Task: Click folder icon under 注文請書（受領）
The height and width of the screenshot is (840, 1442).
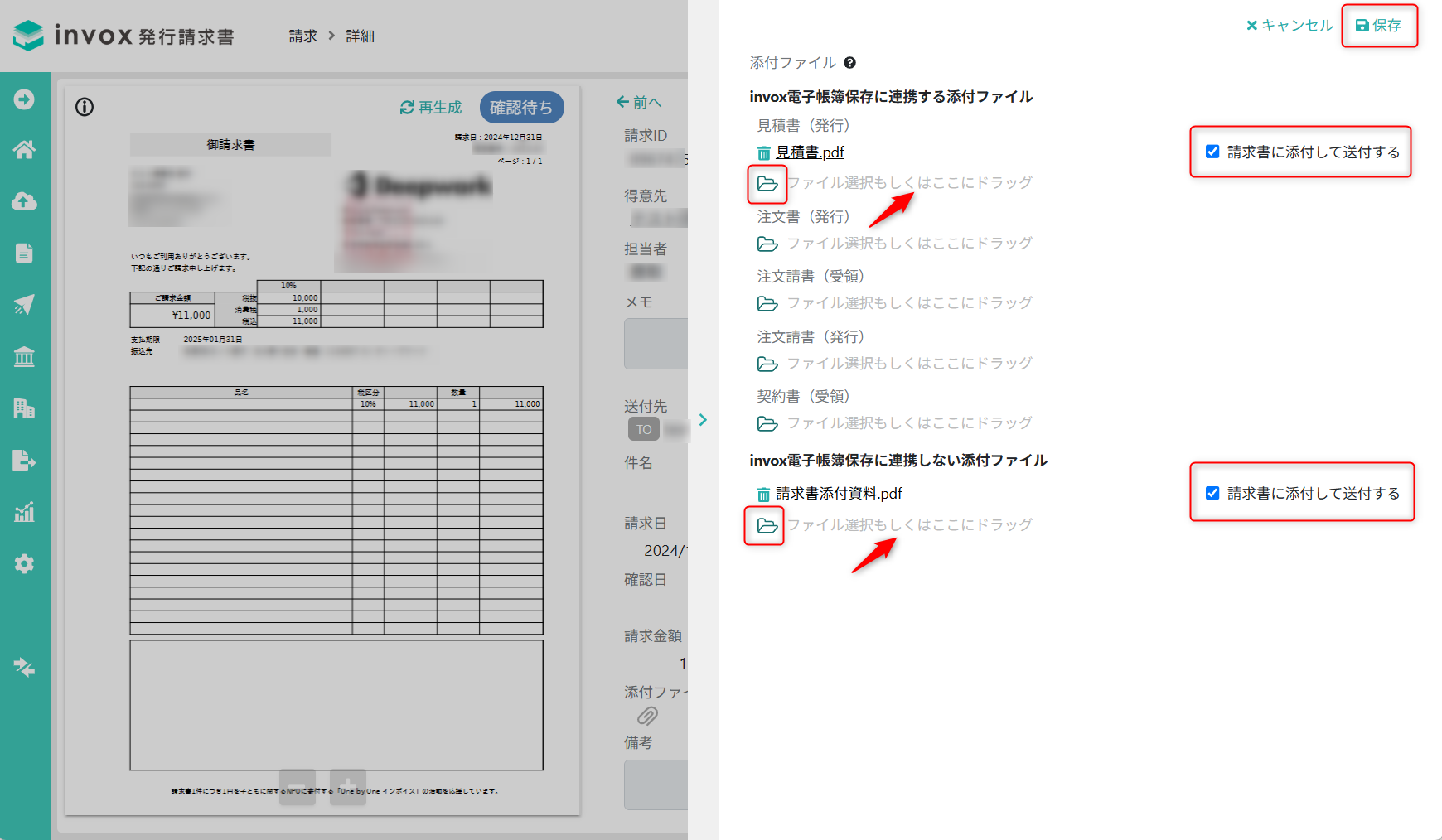Action: (767, 303)
